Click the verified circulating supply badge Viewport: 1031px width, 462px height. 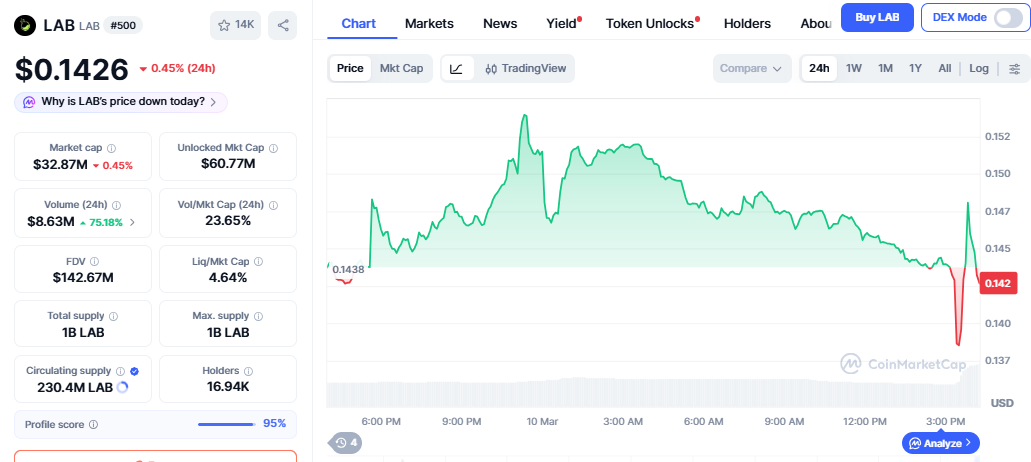[x=135, y=371]
